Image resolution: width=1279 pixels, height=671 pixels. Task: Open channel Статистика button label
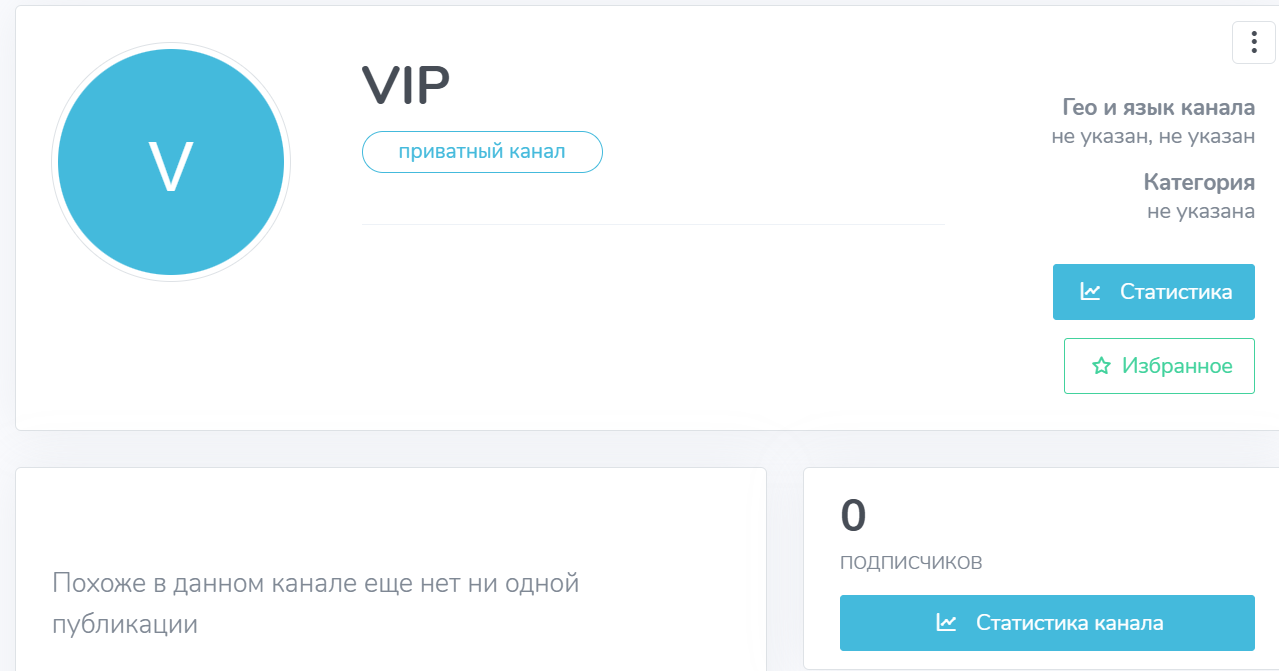click(x=1175, y=292)
